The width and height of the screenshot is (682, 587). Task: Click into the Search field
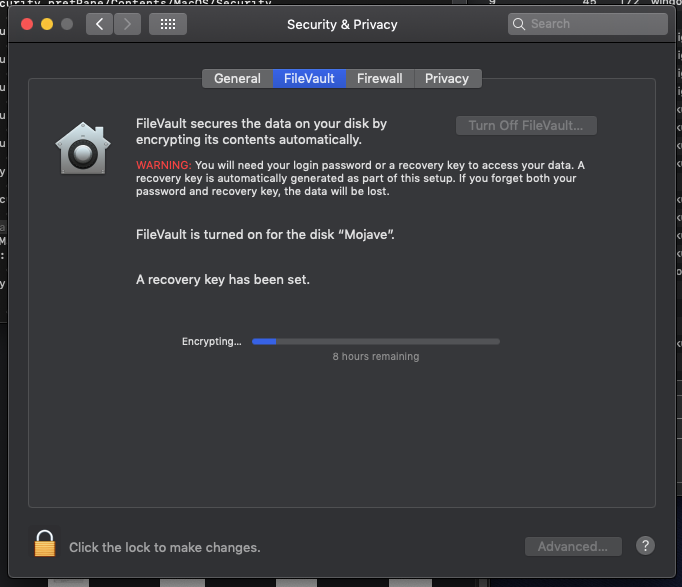[588, 24]
